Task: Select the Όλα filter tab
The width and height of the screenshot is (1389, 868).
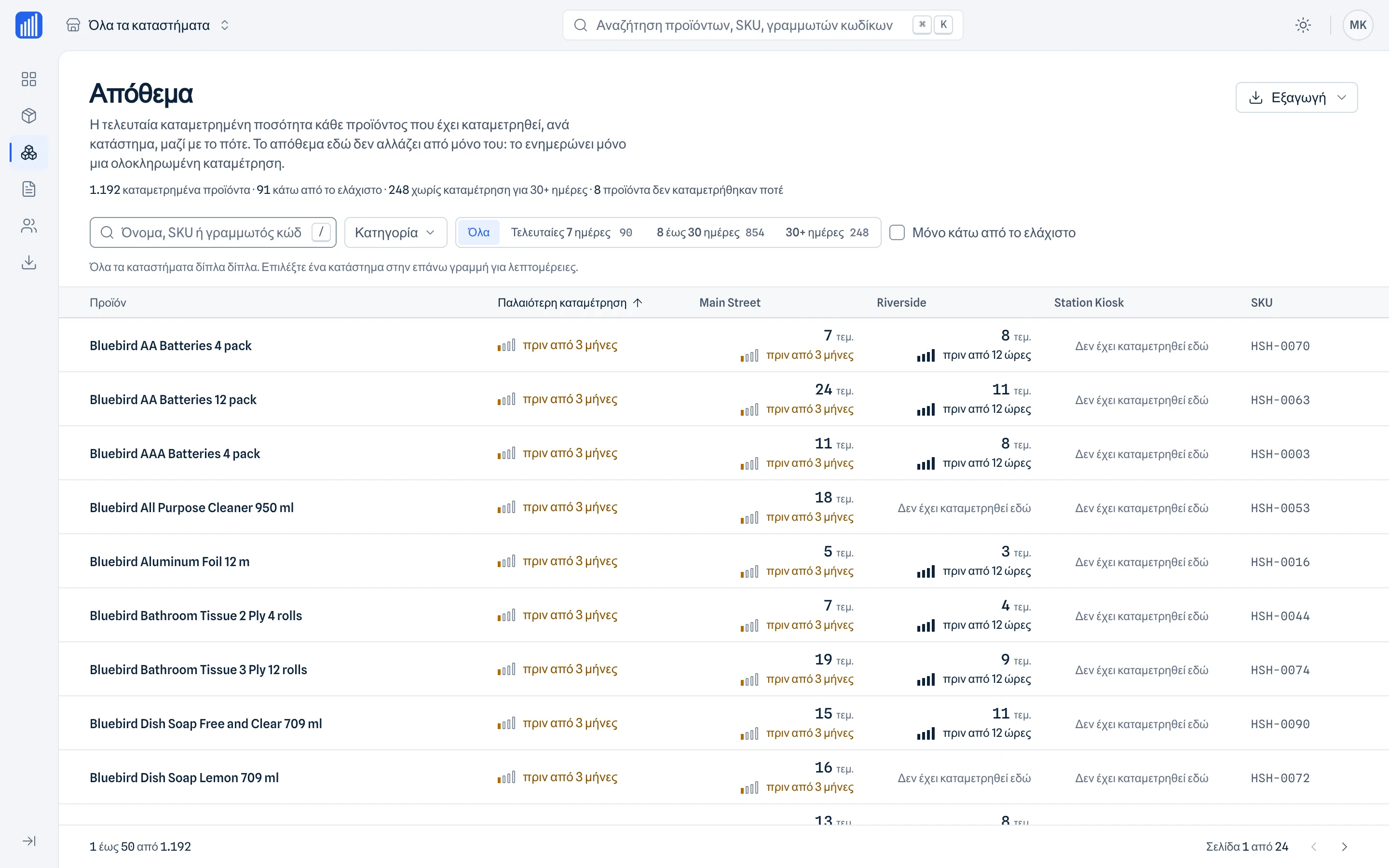Action: tap(479, 232)
